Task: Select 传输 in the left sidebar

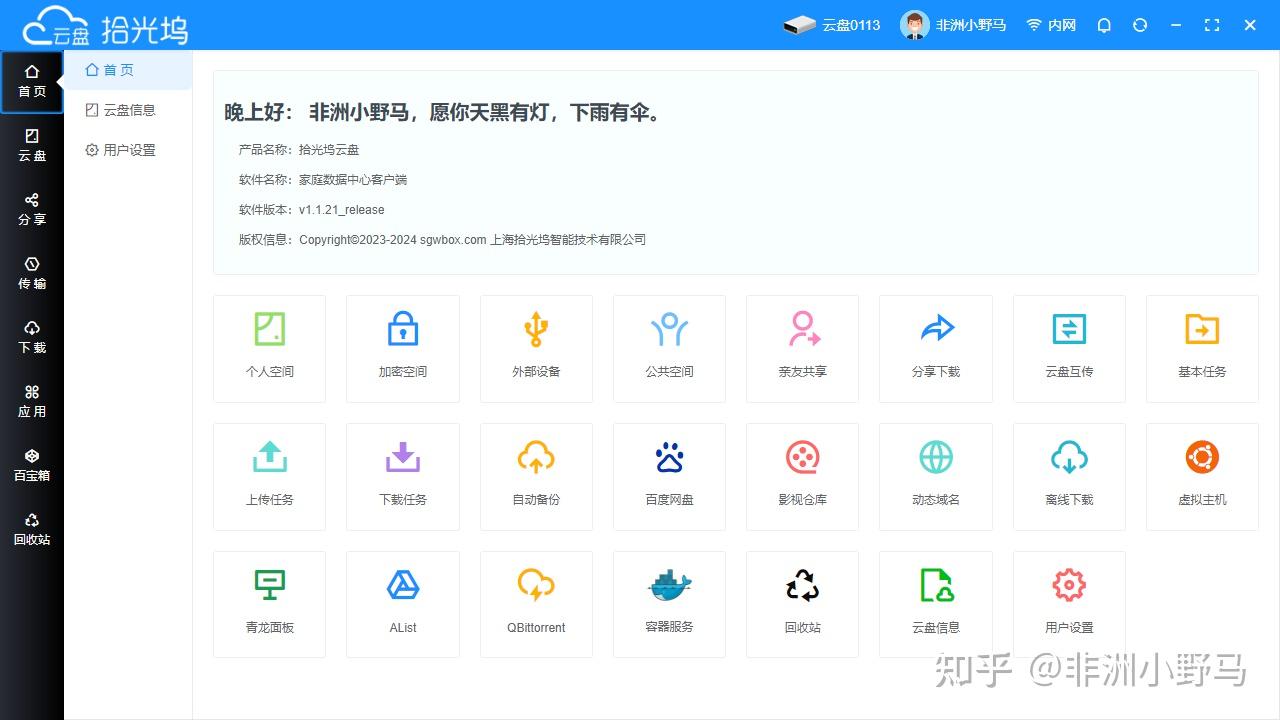Action: pyautogui.click(x=32, y=272)
